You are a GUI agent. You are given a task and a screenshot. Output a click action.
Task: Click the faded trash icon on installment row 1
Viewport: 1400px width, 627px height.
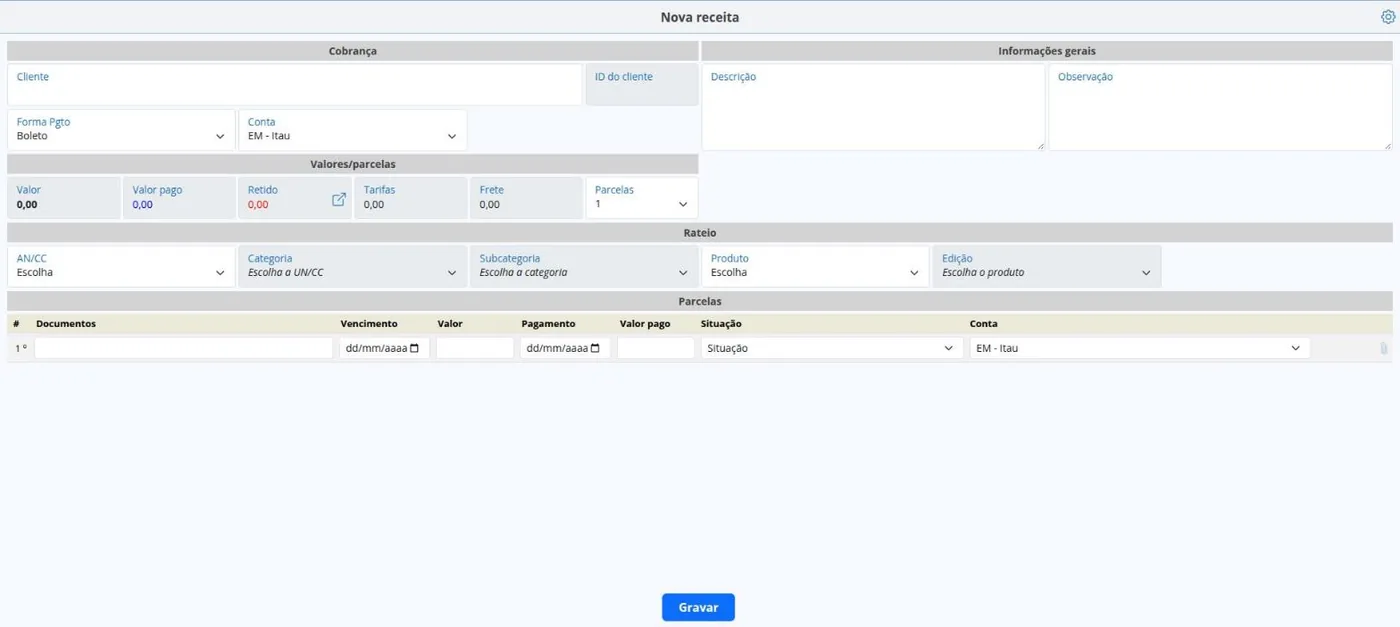click(x=1384, y=348)
